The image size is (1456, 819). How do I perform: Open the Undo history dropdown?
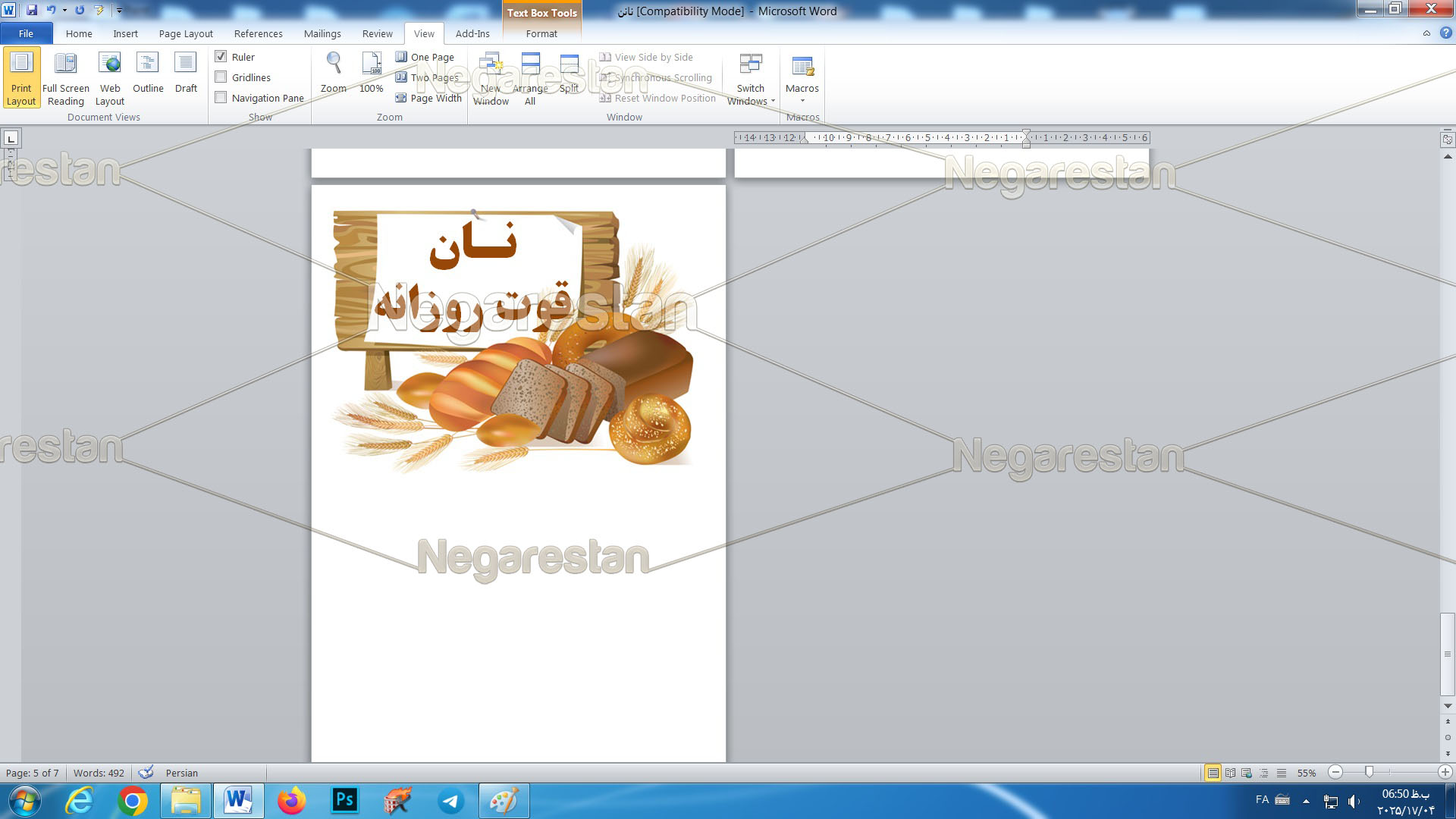click(x=64, y=11)
